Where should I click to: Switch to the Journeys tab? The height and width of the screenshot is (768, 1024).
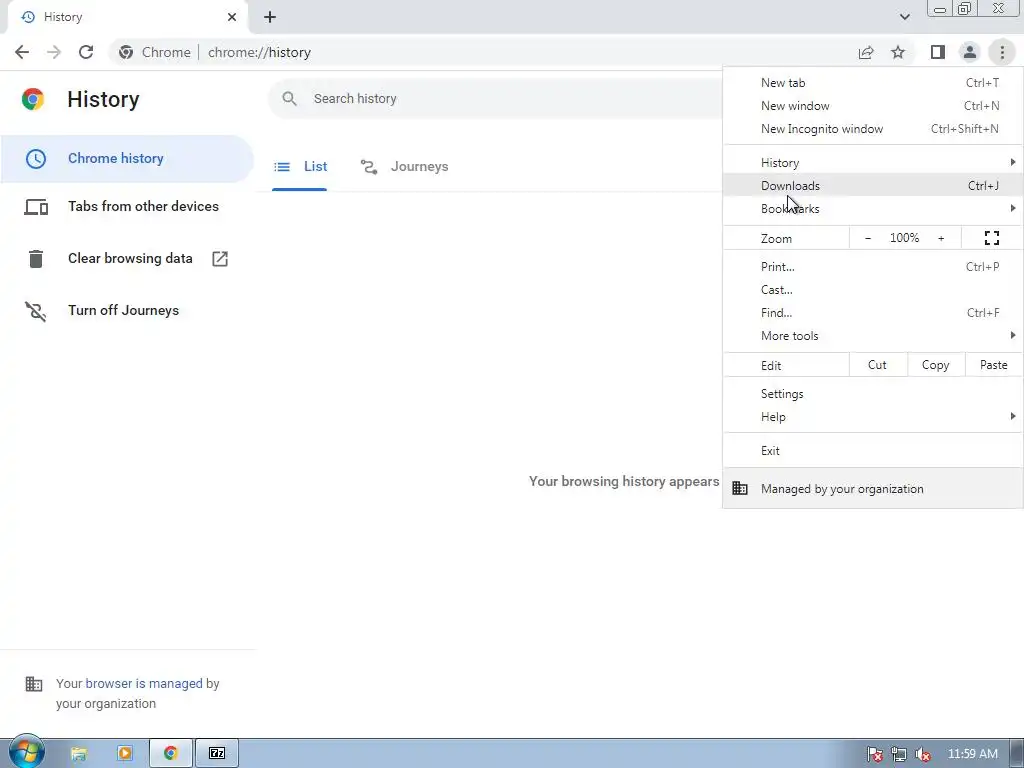pos(404,167)
